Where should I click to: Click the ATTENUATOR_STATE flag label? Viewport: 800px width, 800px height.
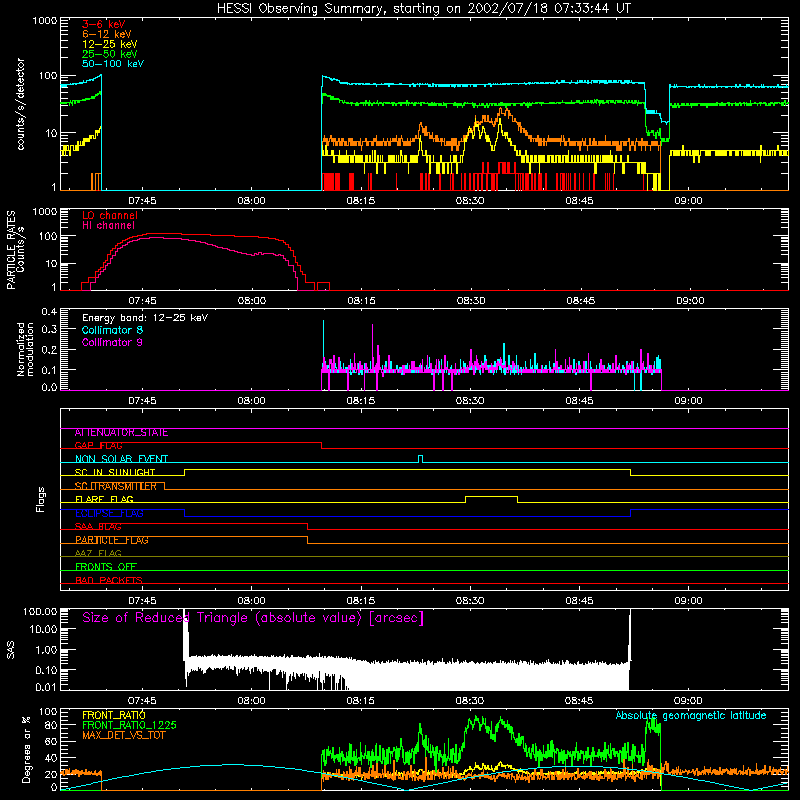(121, 433)
